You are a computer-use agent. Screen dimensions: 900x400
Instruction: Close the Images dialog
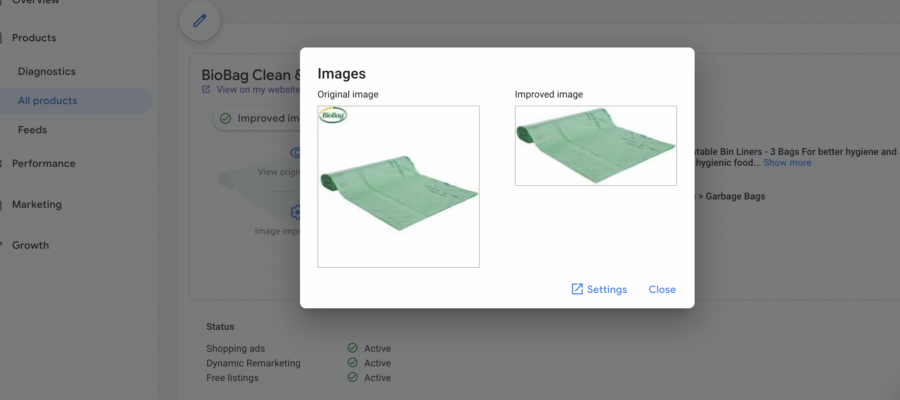[x=661, y=289]
